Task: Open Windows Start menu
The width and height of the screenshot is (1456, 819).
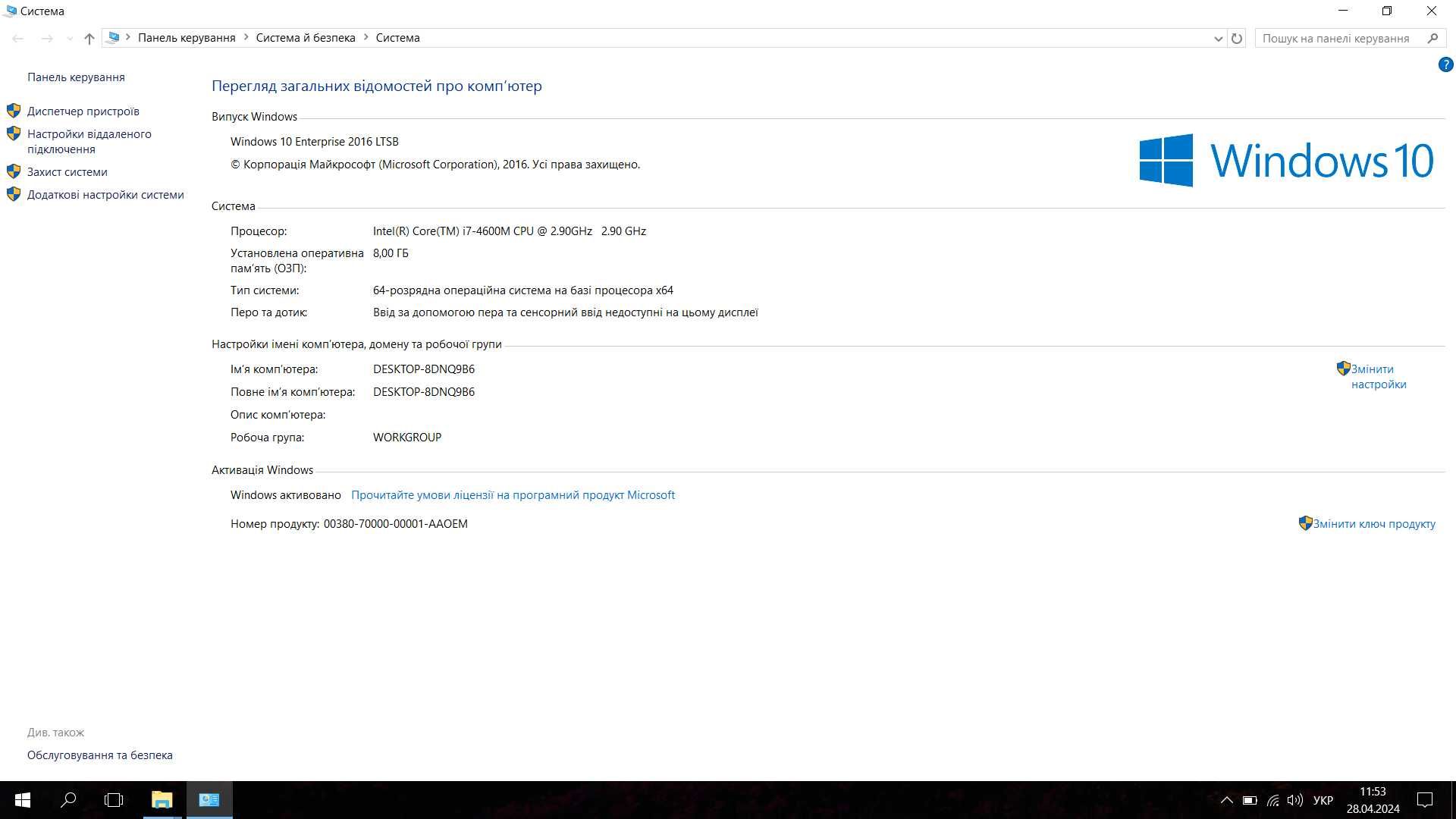Action: (23, 800)
